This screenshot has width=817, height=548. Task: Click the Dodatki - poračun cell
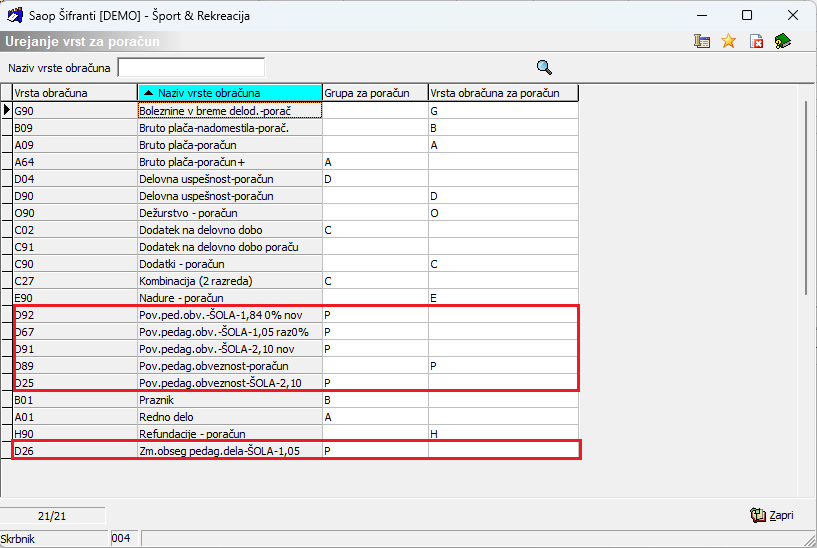230,264
